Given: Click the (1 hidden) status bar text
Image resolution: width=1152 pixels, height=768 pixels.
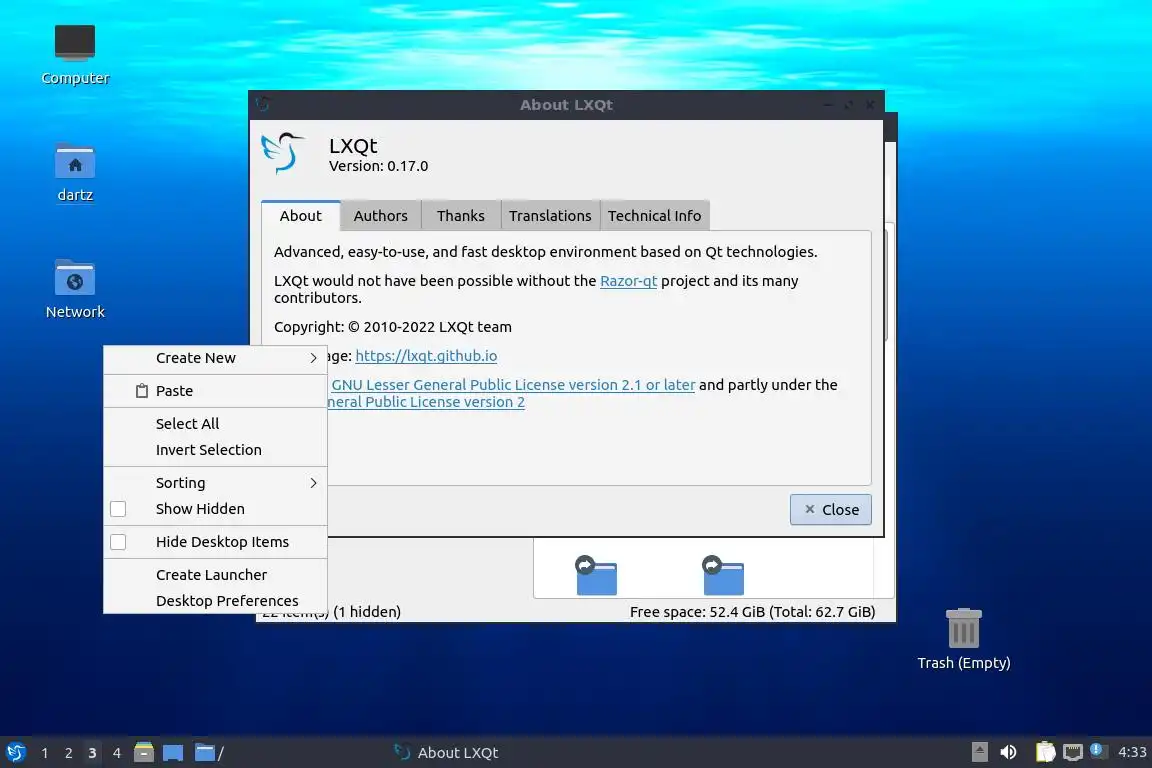Looking at the screenshot, I should tap(367, 611).
